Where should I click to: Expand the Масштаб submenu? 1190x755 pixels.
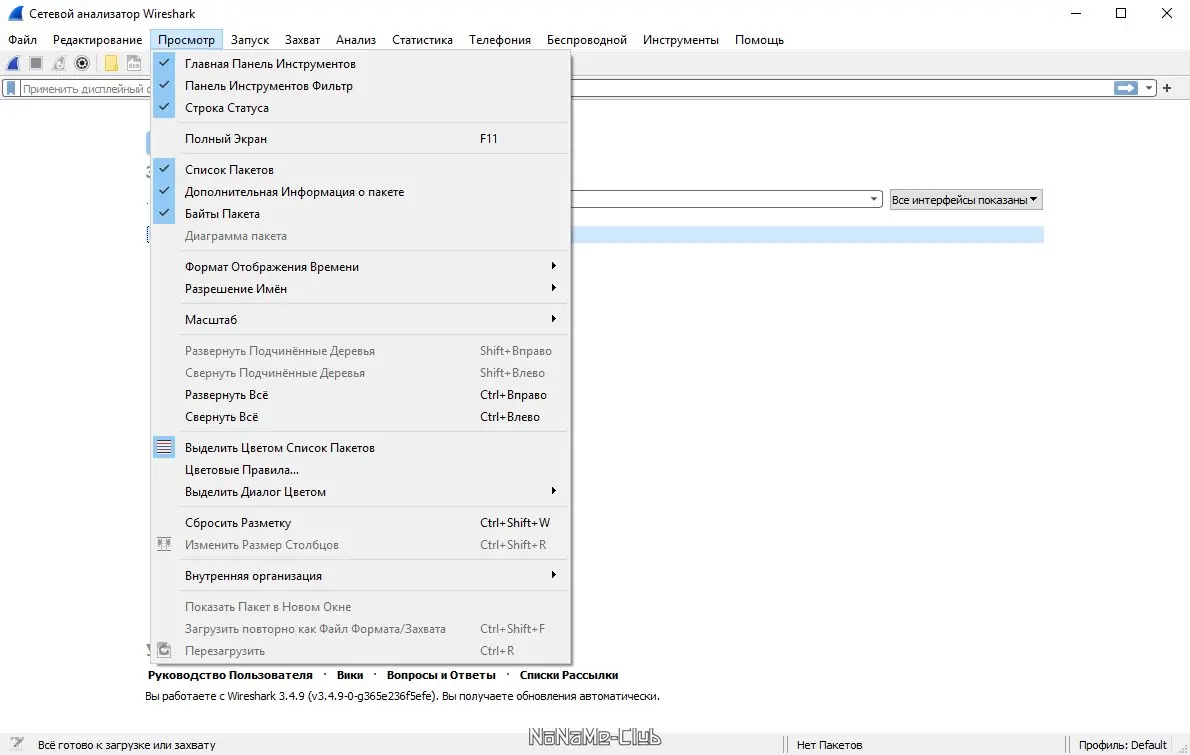point(360,320)
